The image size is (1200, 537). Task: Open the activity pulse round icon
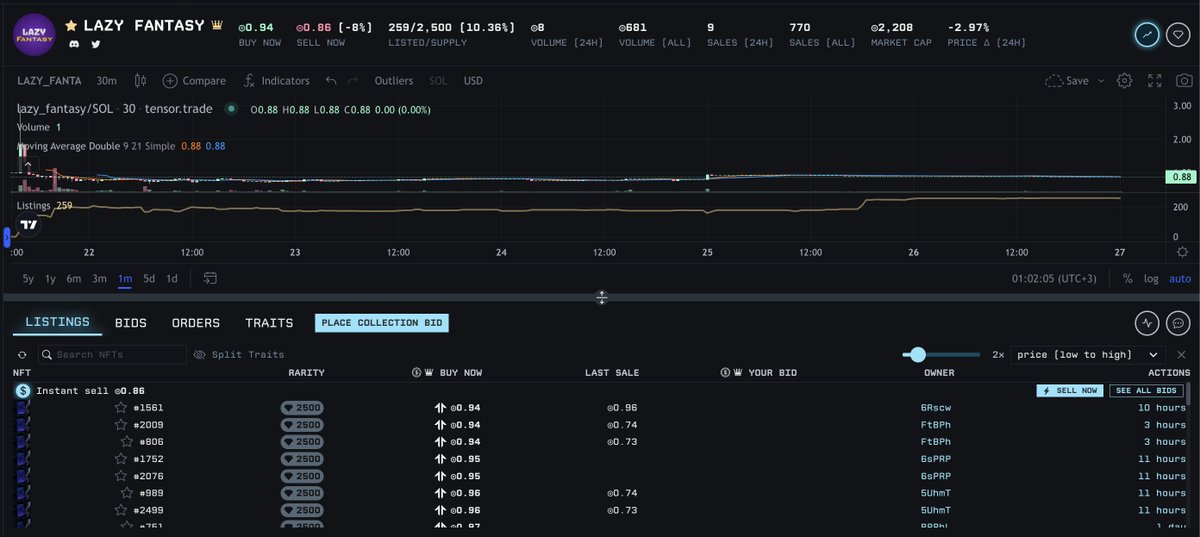pos(1147,323)
